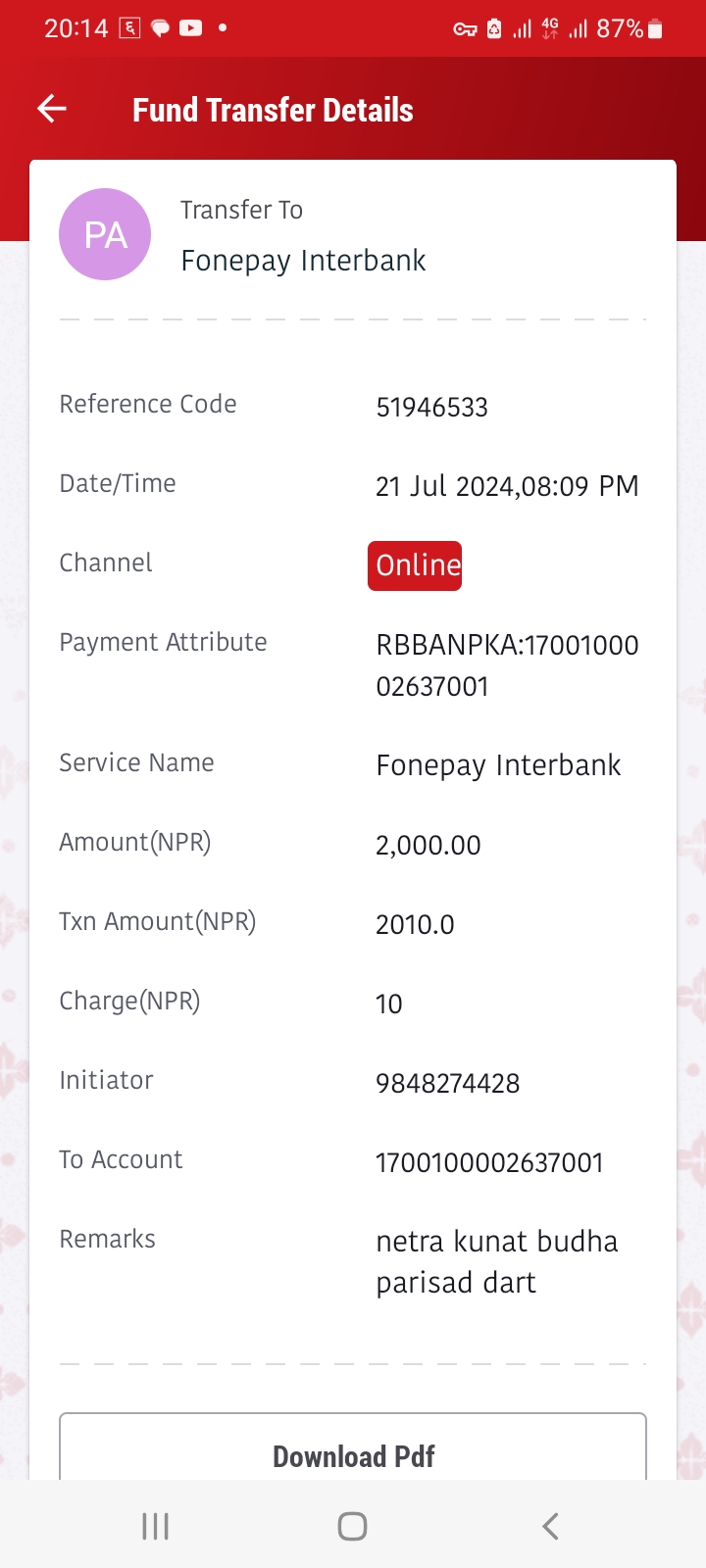
Task: Tap the home button in navigation bar
Action: 352,1526
